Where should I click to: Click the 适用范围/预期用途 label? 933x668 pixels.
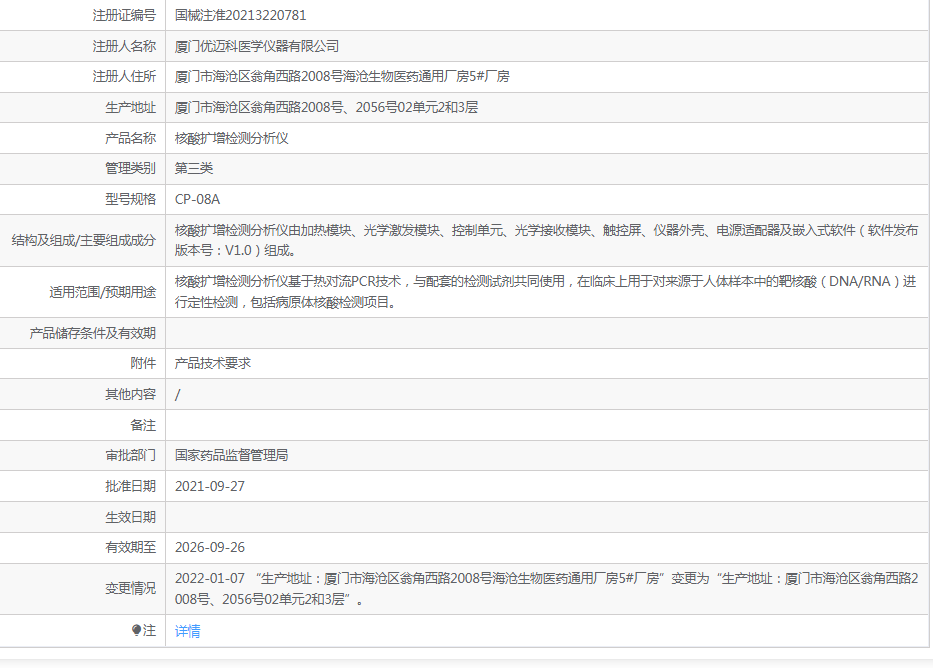click(x=103, y=292)
